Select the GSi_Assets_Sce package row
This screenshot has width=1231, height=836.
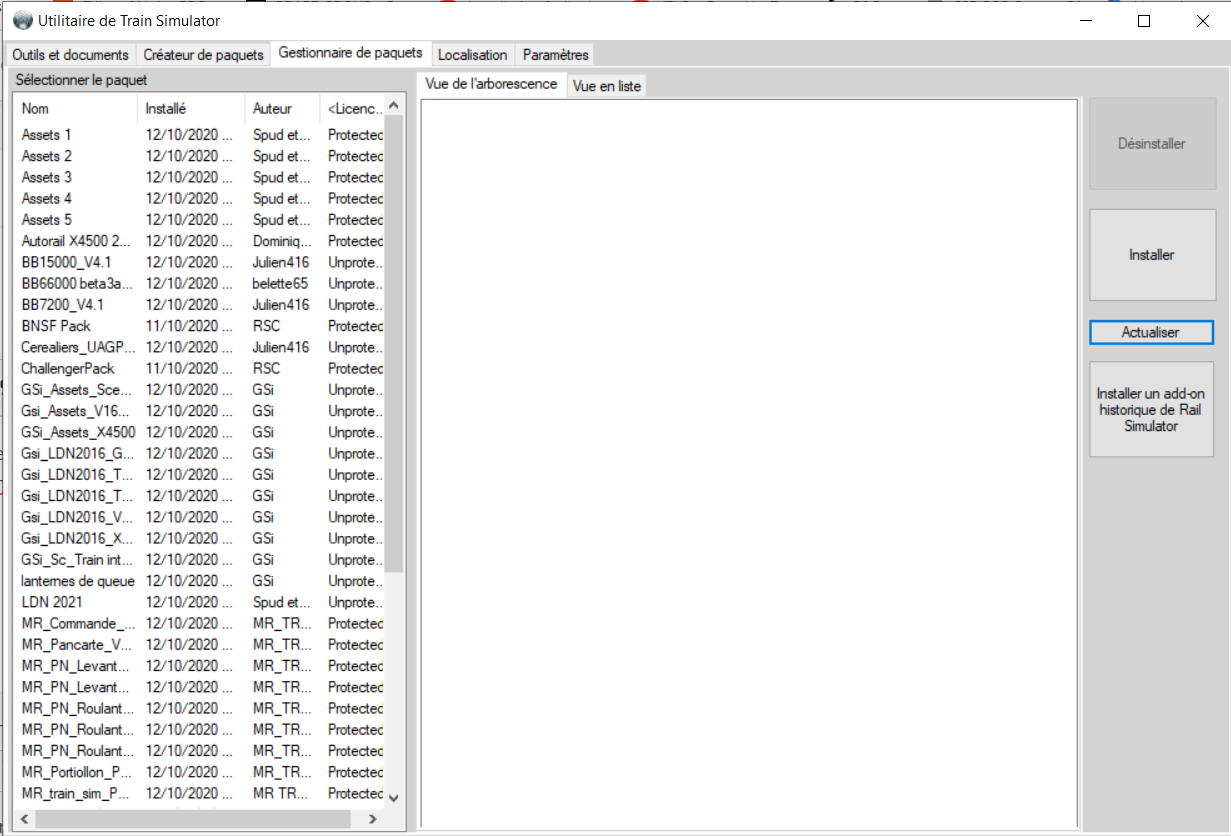tap(199, 390)
